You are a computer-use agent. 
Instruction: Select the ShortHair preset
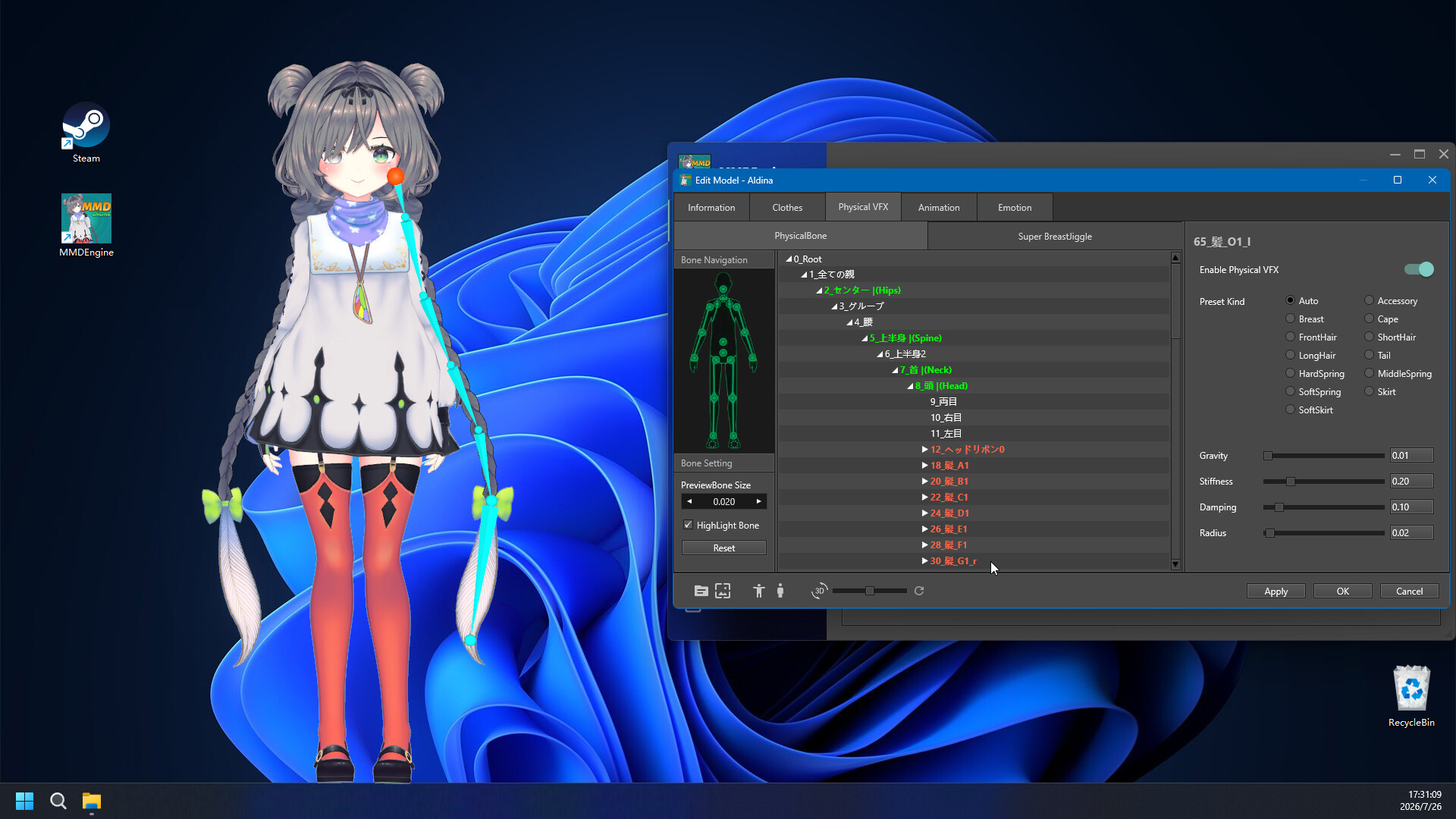[1369, 337]
